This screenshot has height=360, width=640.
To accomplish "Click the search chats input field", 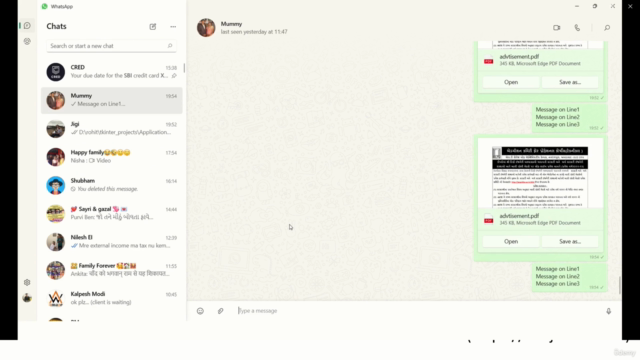I will pos(111,46).
